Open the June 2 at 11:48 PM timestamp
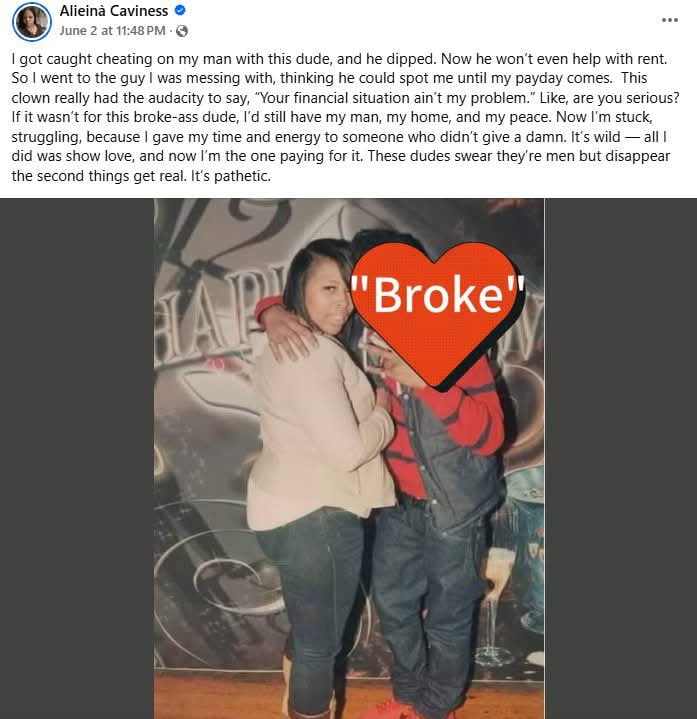 [112, 31]
